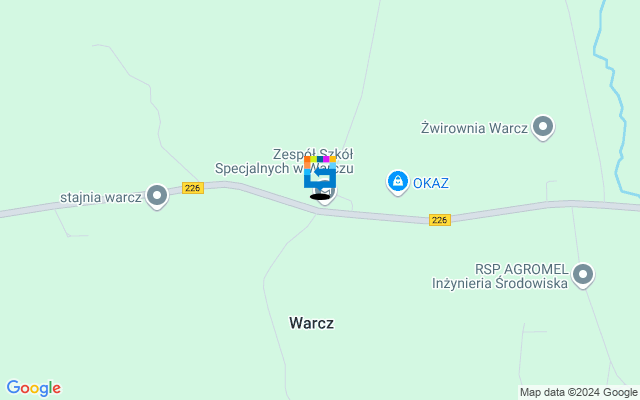Viewport: 640px width, 400px height.
Task: Click the Map data ©2024 Google attribution
Action: tap(578, 393)
